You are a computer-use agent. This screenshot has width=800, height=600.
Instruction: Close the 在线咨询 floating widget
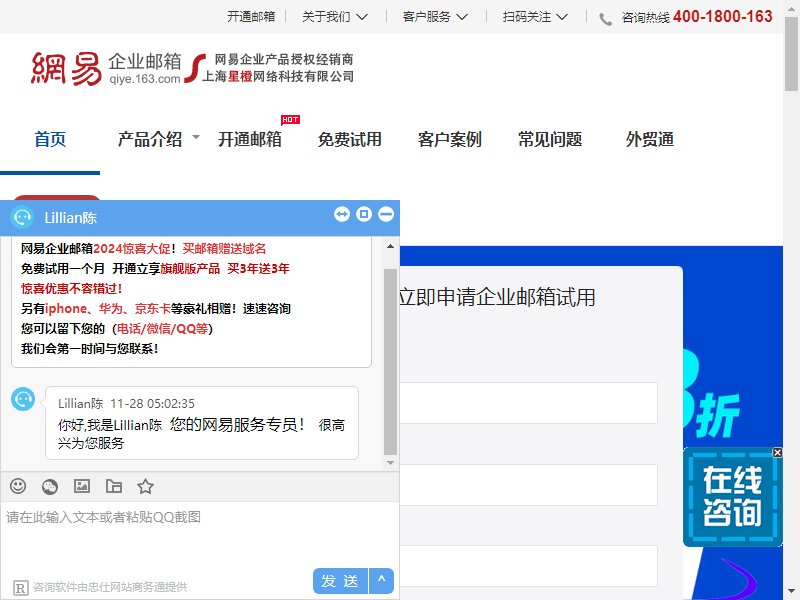(777, 453)
